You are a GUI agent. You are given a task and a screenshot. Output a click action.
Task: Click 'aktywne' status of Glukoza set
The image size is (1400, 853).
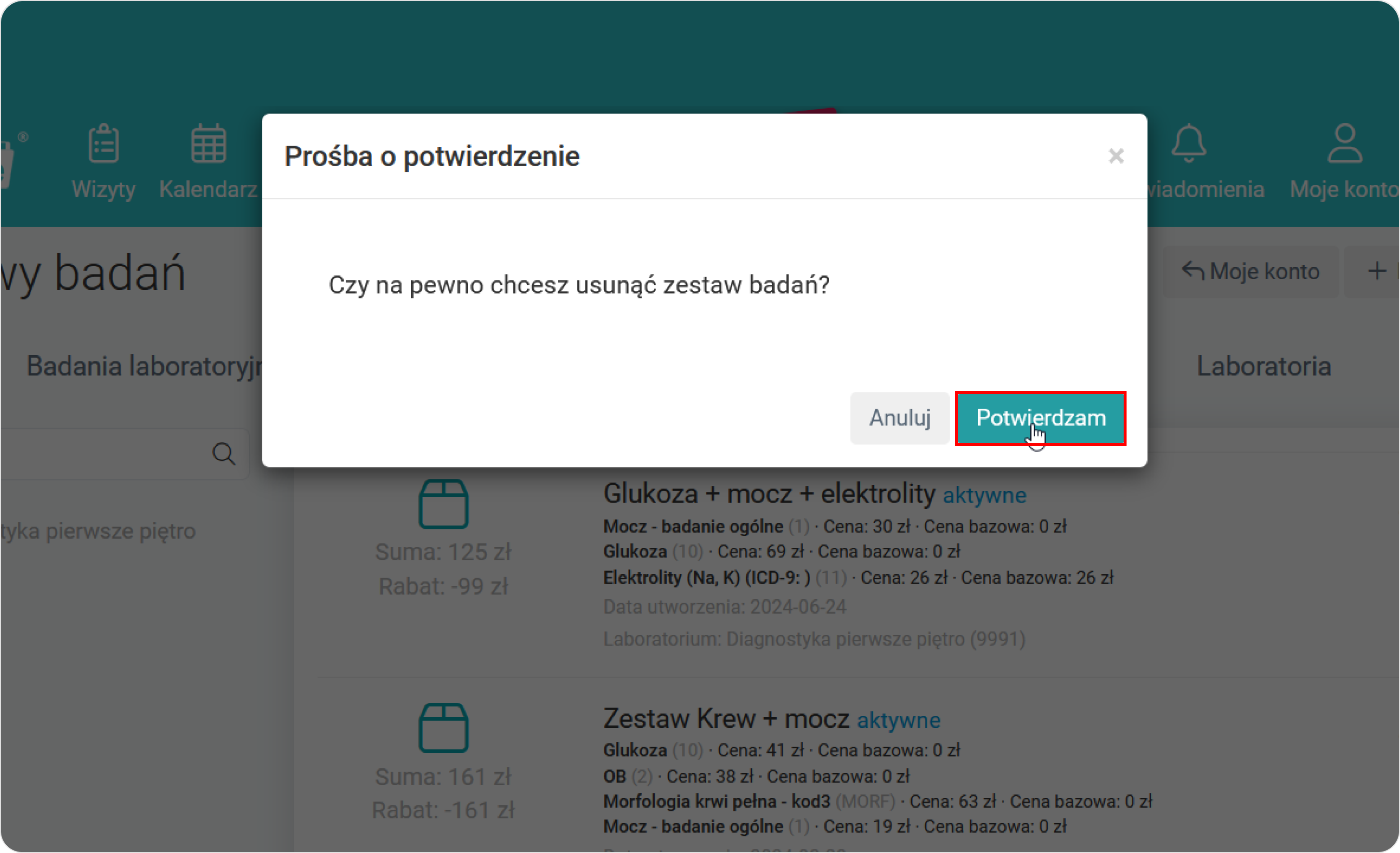[985, 495]
